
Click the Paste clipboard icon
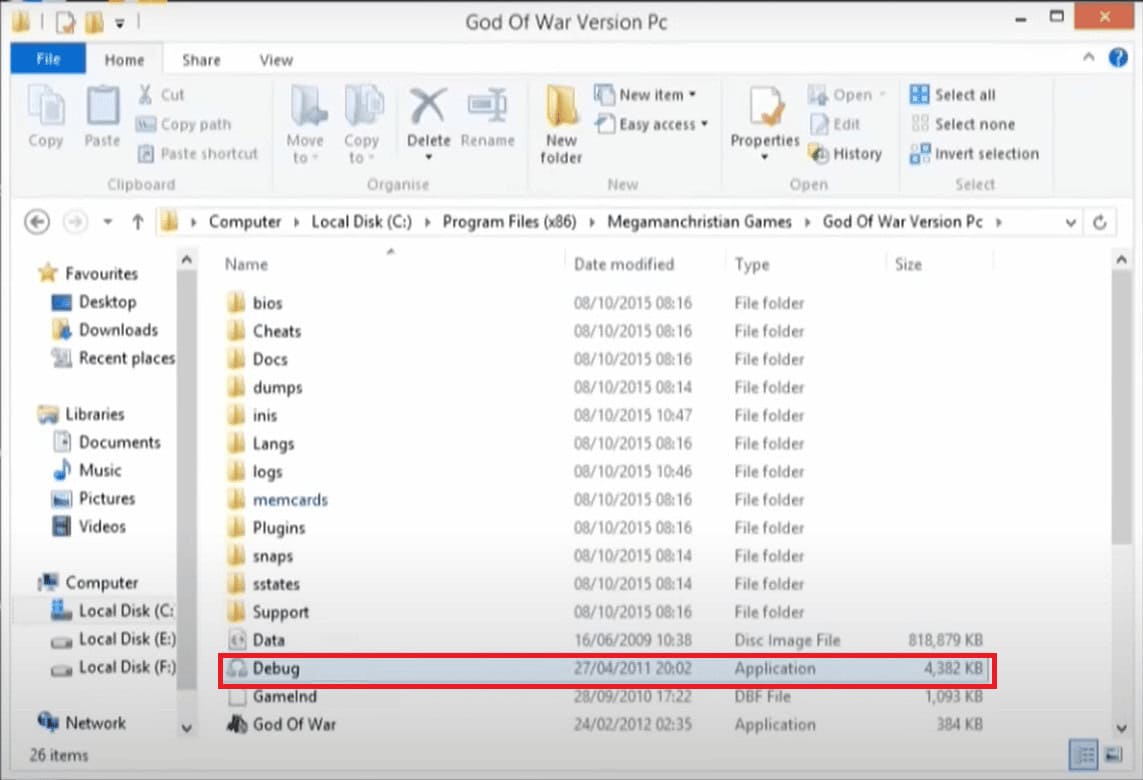click(x=102, y=116)
